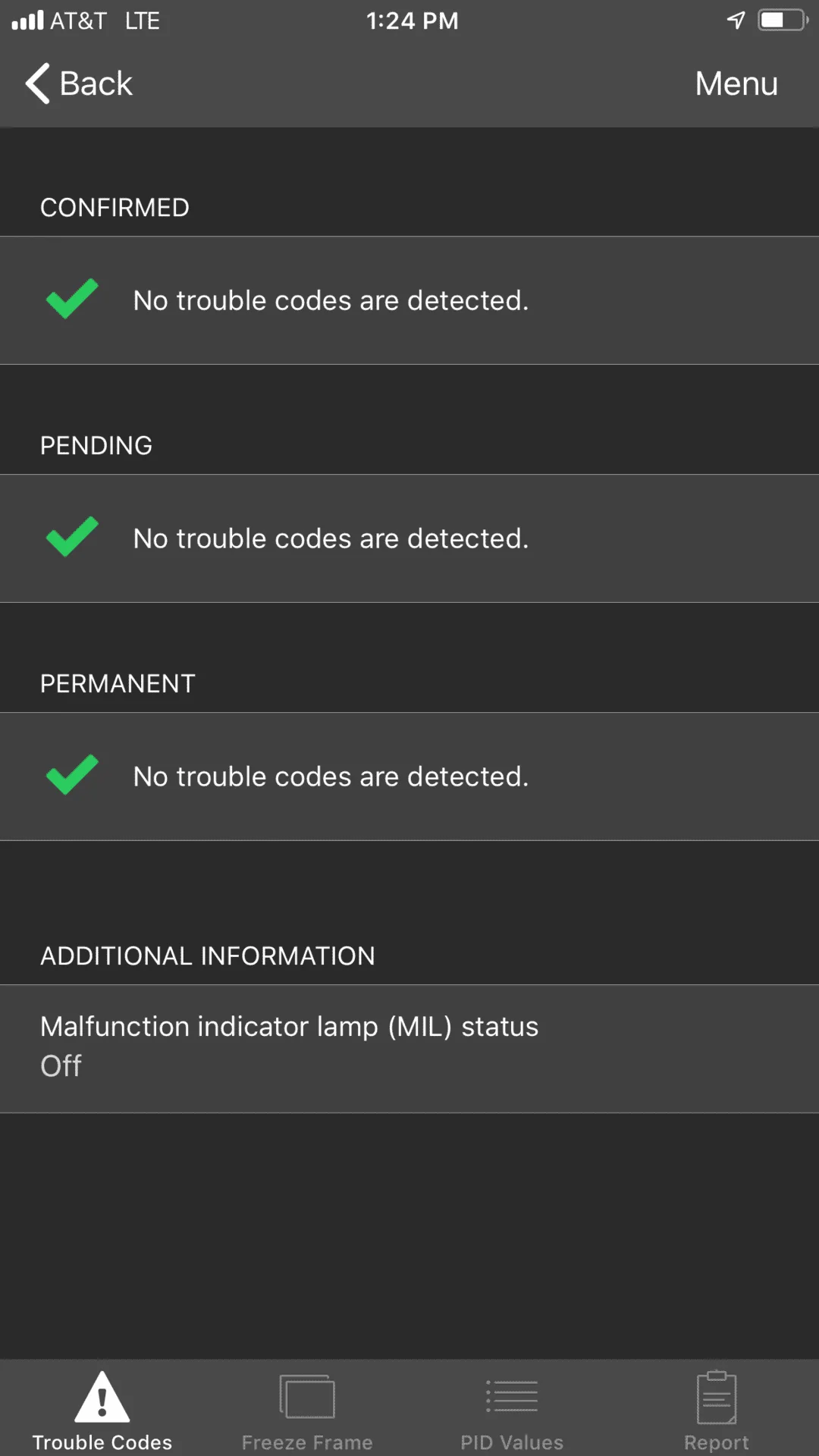
Task: Tap the Trouble Codes warning triangle icon
Action: 102,1397
